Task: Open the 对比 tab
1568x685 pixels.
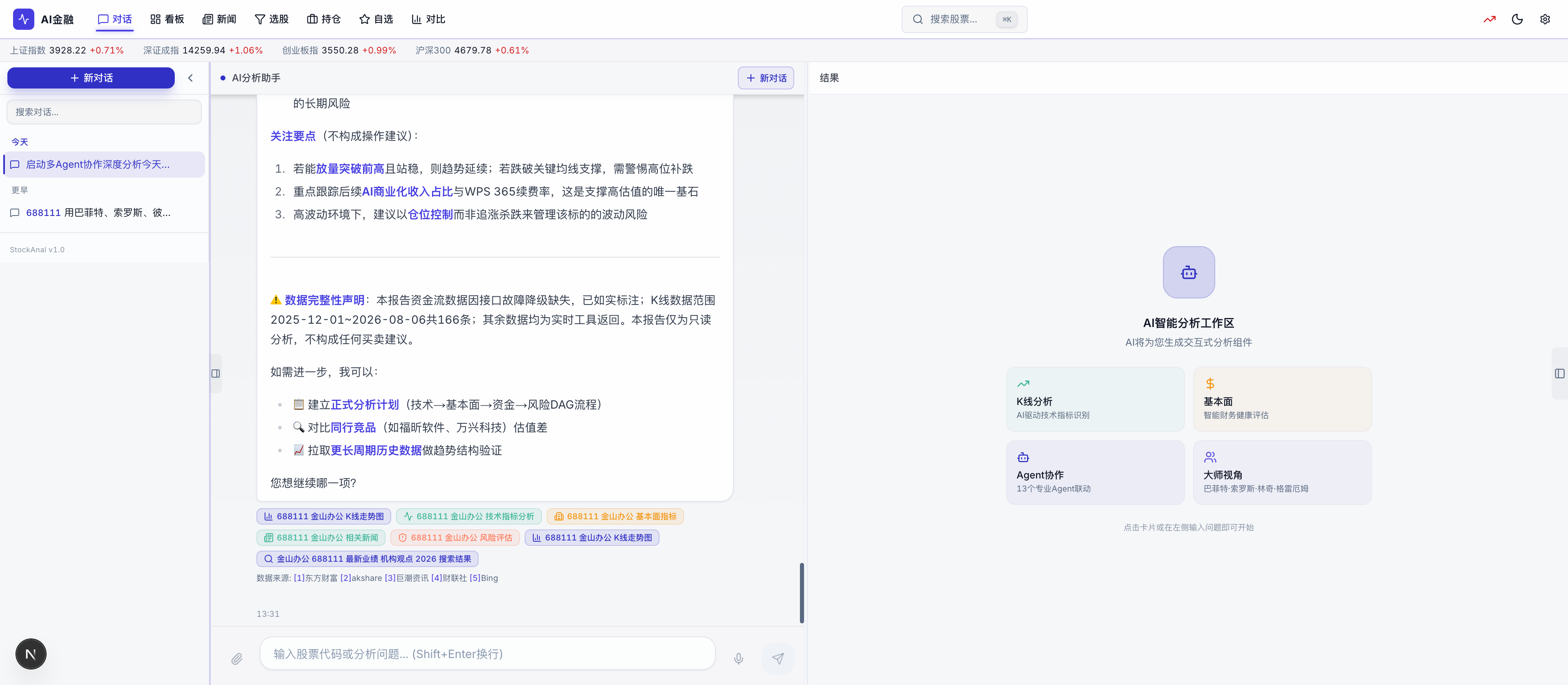Action: [428, 20]
